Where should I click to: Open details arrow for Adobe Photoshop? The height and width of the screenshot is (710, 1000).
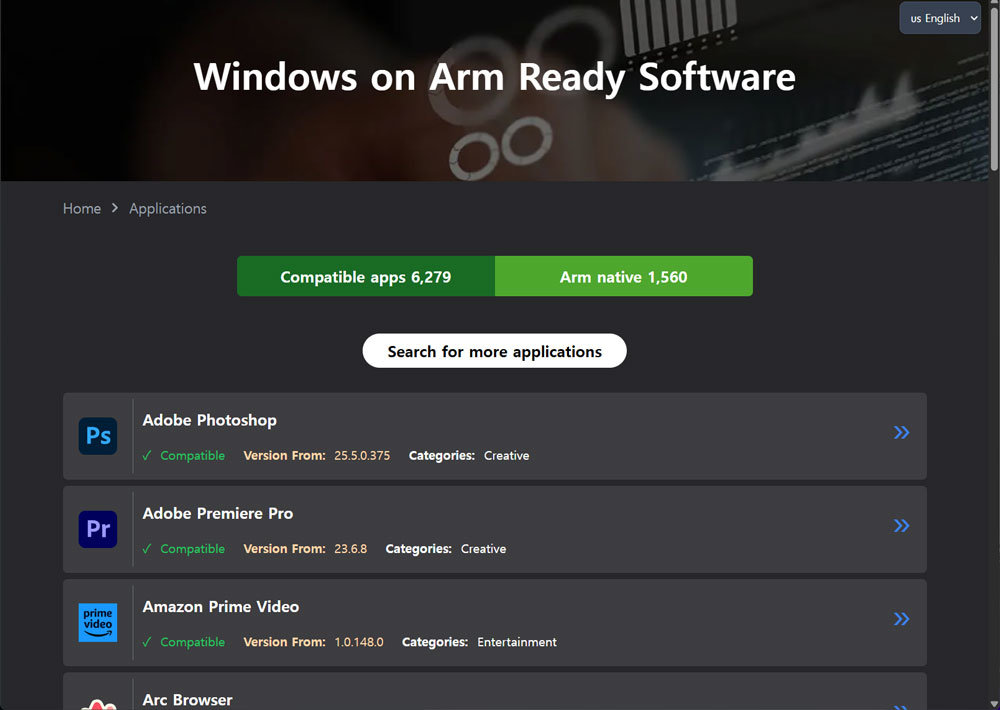click(901, 433)
